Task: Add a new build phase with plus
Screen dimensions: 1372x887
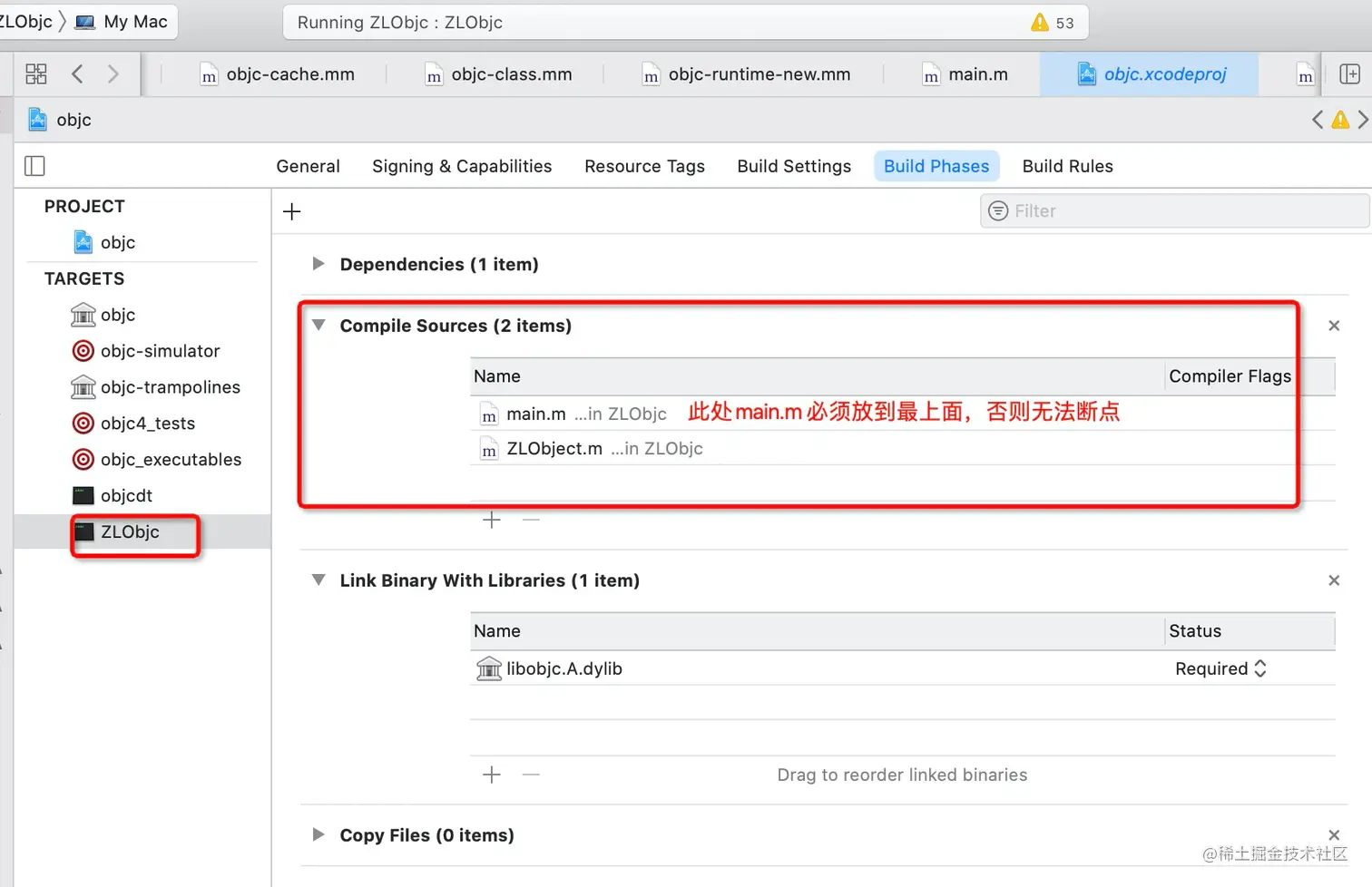Action: coord(292,211)
